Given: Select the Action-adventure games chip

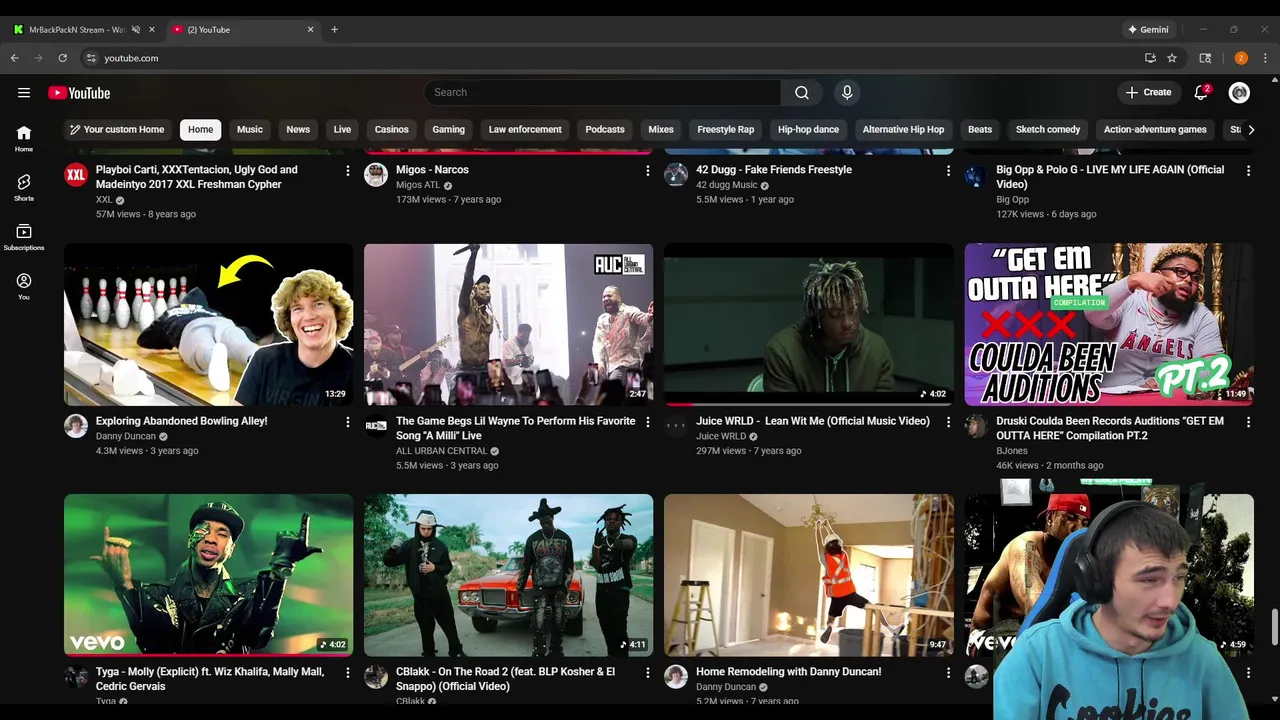Looking at the screenshot, I should 1155,130.
